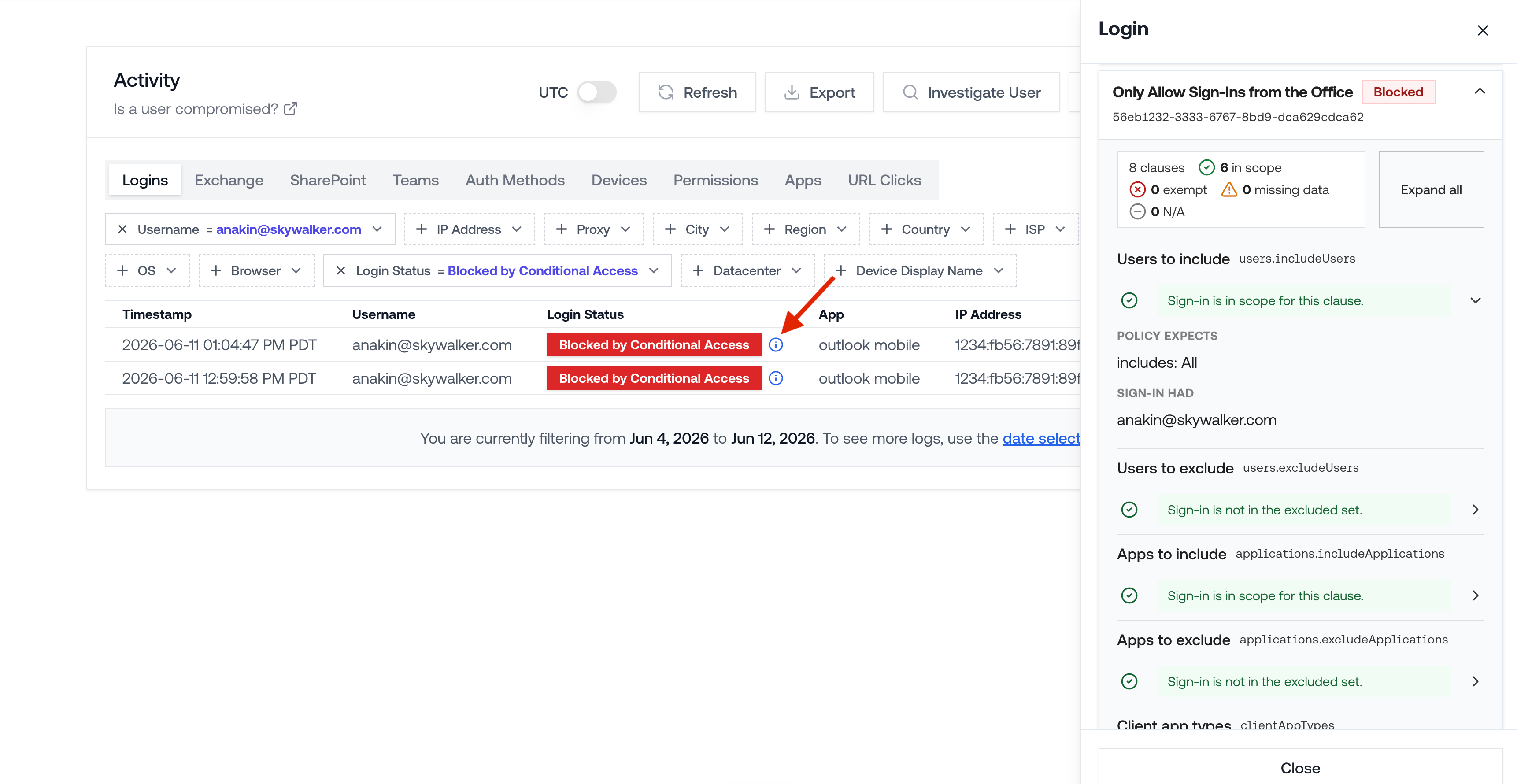Click check icon beside Users to include status
This screenshot has height=784, width=1517.
coord(1129,301)
